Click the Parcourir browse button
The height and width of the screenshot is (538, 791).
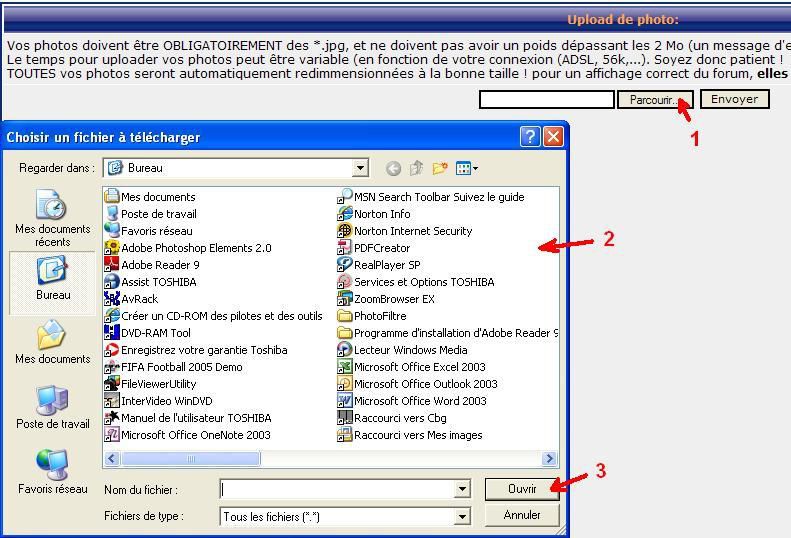tap(655, 99)
